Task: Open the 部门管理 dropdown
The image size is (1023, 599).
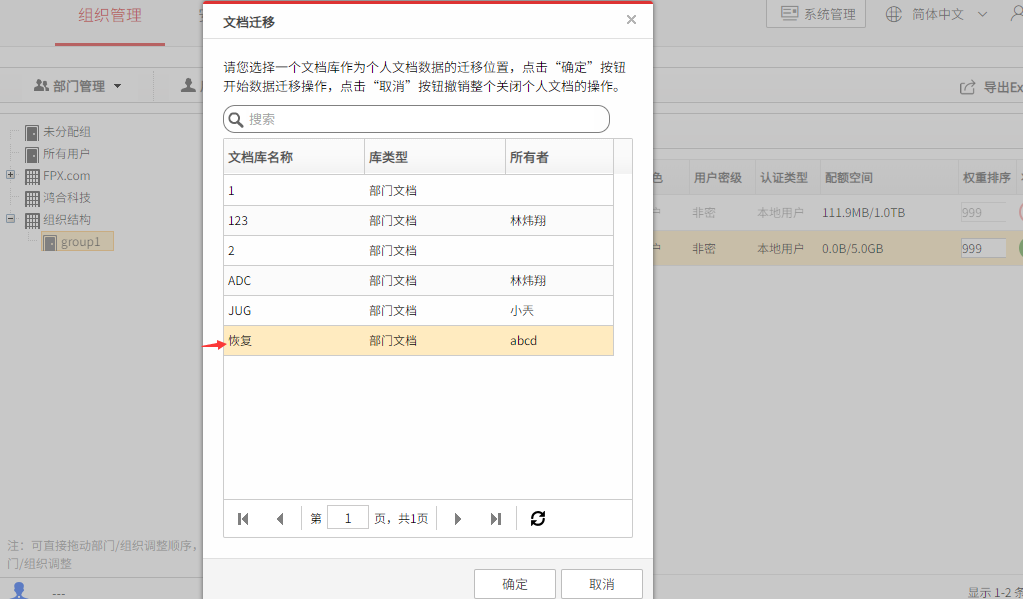Action: [78, 86]
